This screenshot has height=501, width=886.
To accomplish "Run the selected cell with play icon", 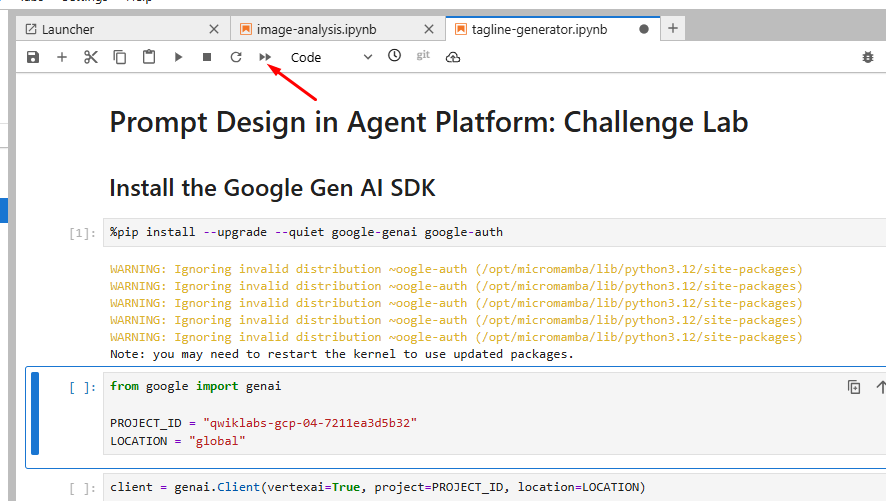I will 178,57.
